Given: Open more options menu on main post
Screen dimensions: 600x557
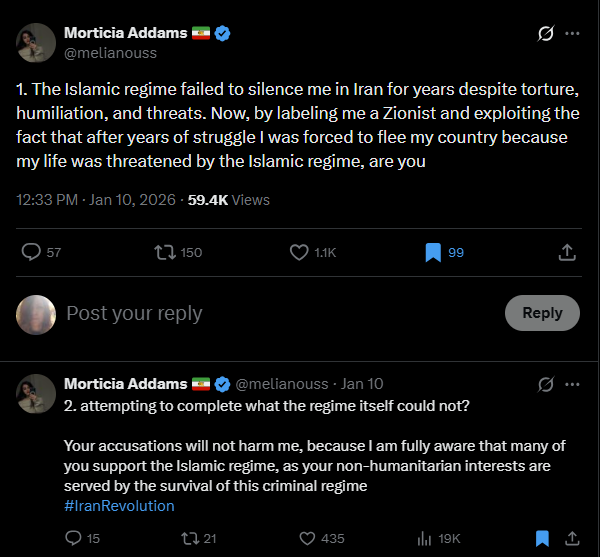Looking at the screenshot, I should click(x=573, y=33).
